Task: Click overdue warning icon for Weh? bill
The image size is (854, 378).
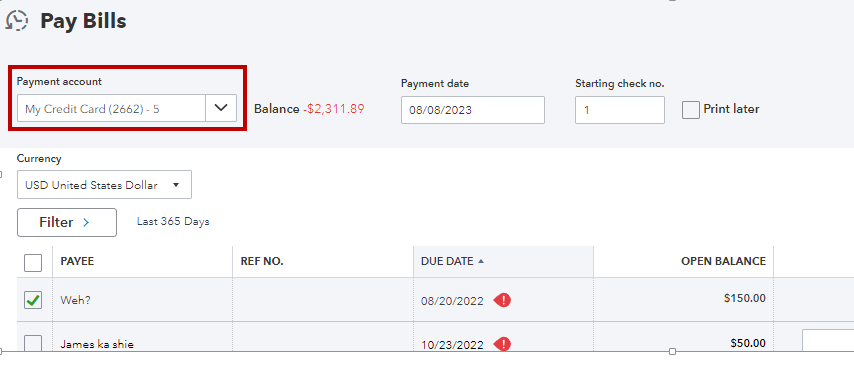Action: pyautogui.click(x=502, y=300)
